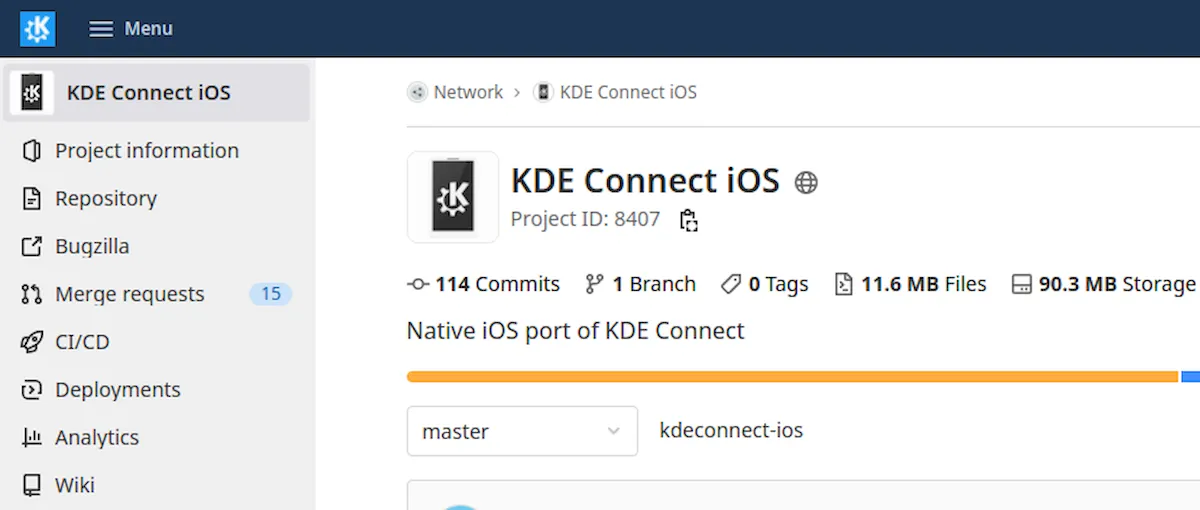Open the 1 Branch link
Image resolution: width=1200 pixels, height=510 pixels.
pos(640,284)
